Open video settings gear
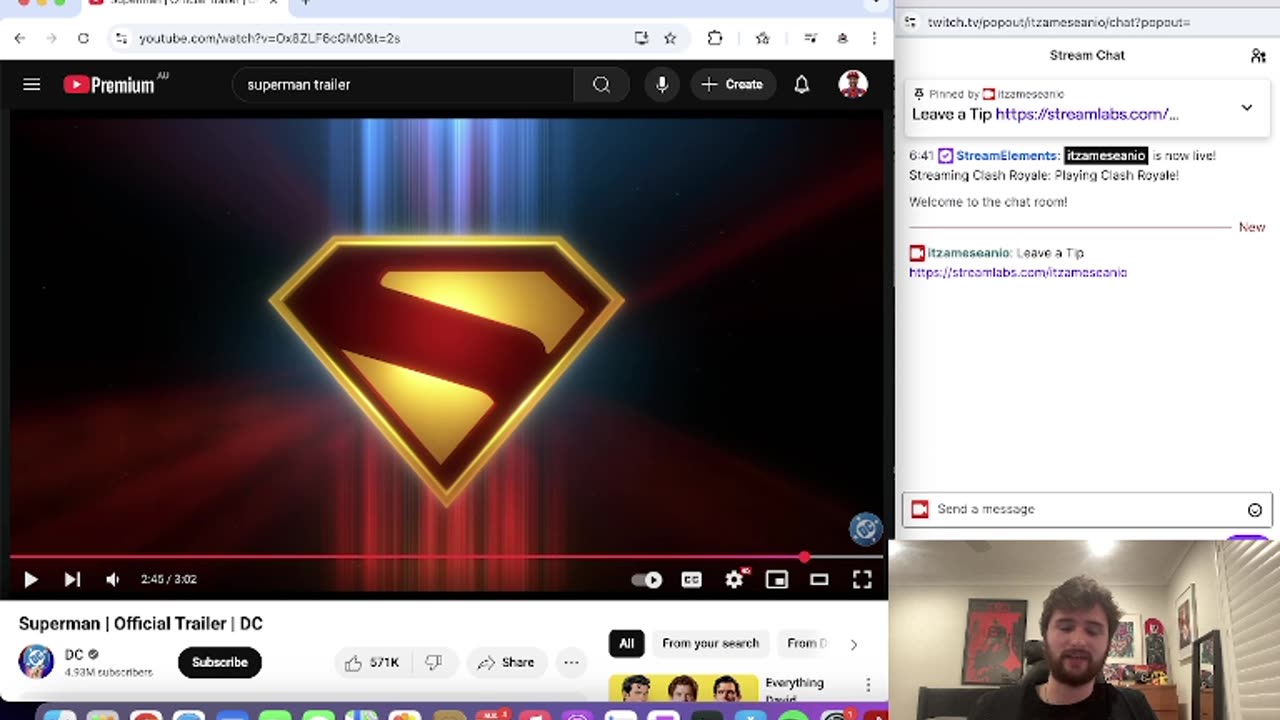Screen dimensions: 1280x720 click(735, 579)
